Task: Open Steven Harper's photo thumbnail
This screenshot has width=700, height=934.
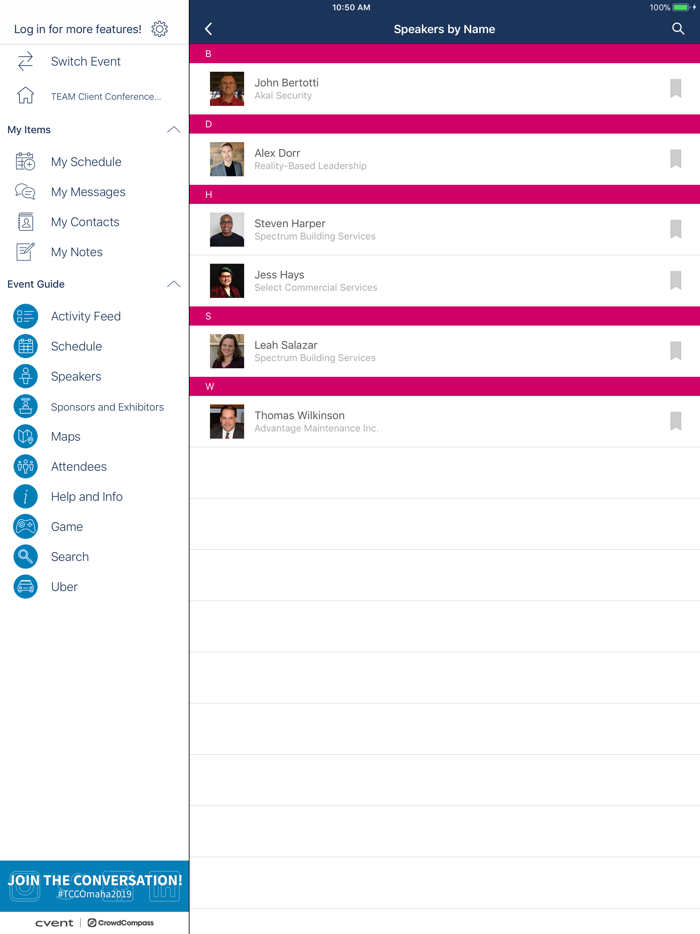Action: point(227,229)
